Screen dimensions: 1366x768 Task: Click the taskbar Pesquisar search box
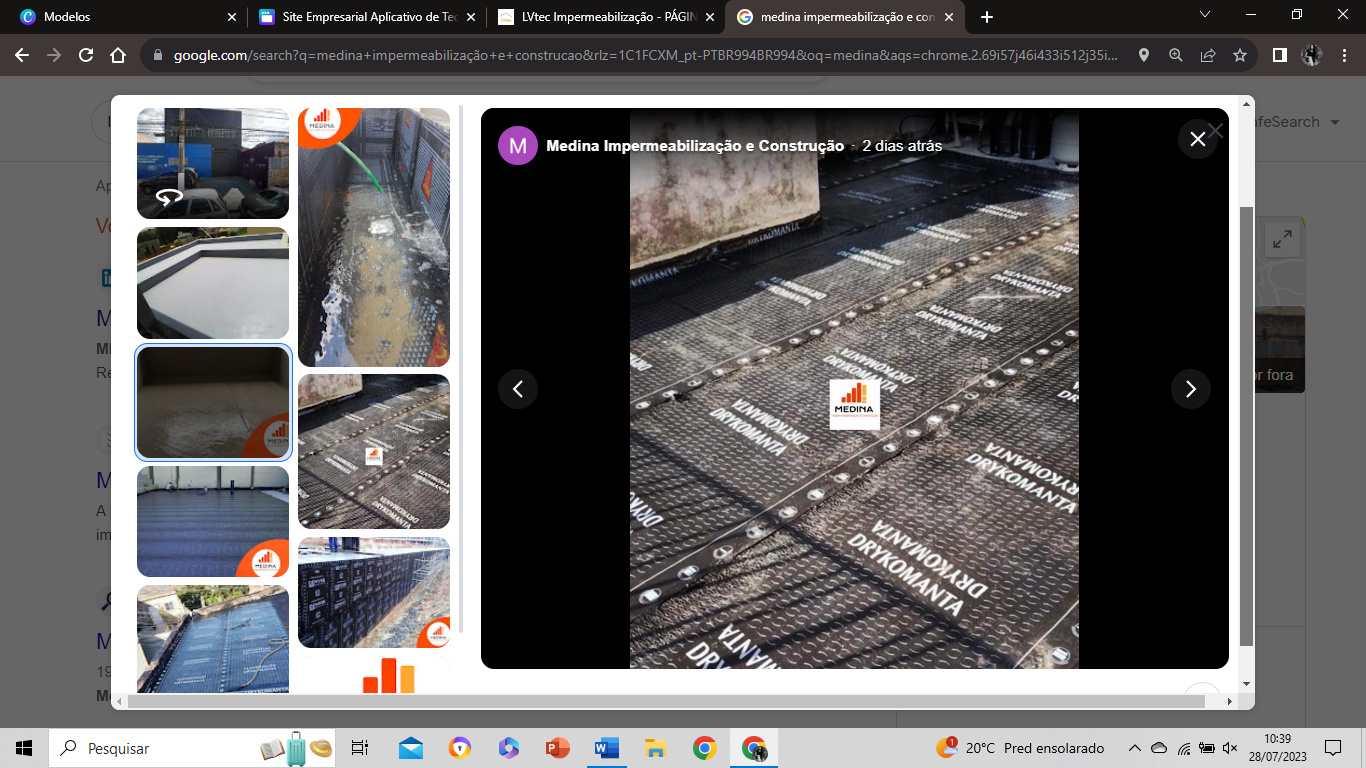click(194, 748)
